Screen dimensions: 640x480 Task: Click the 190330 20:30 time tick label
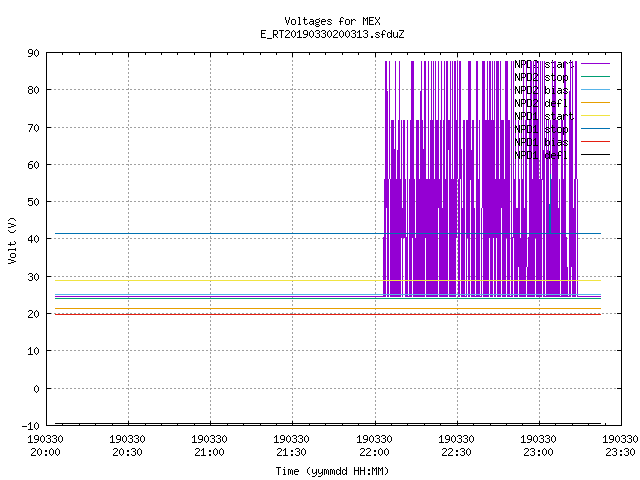pos(127,446)
